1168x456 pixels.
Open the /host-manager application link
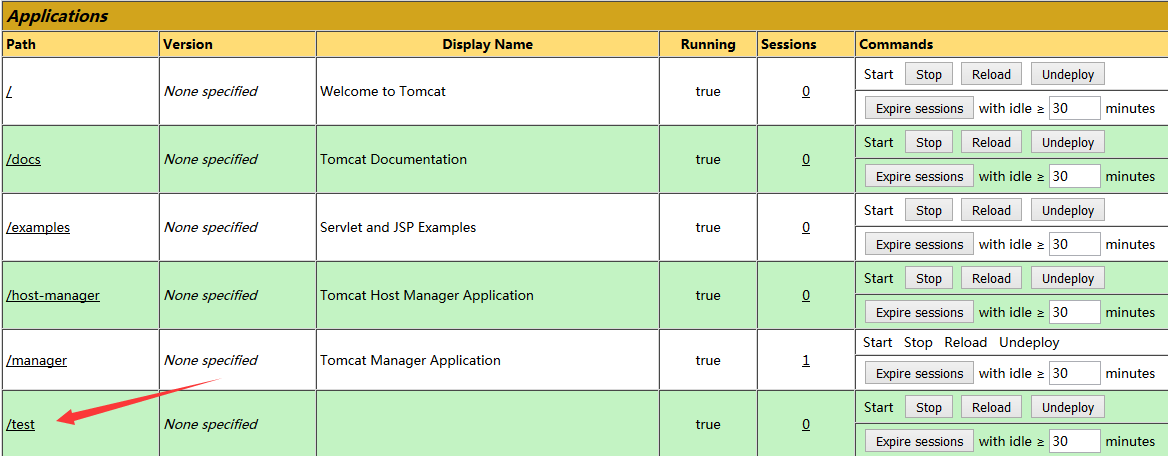click(x=53, y=295)
